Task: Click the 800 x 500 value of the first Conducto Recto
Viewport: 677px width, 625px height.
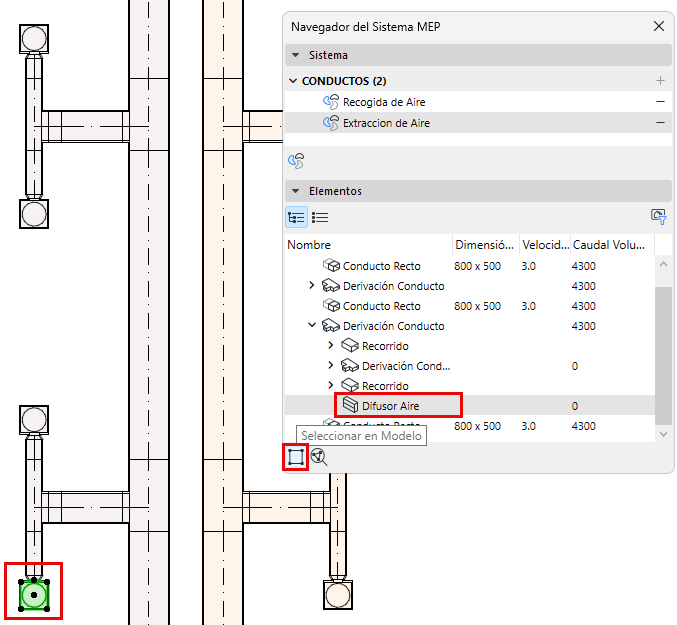Action: click(478, 266)
